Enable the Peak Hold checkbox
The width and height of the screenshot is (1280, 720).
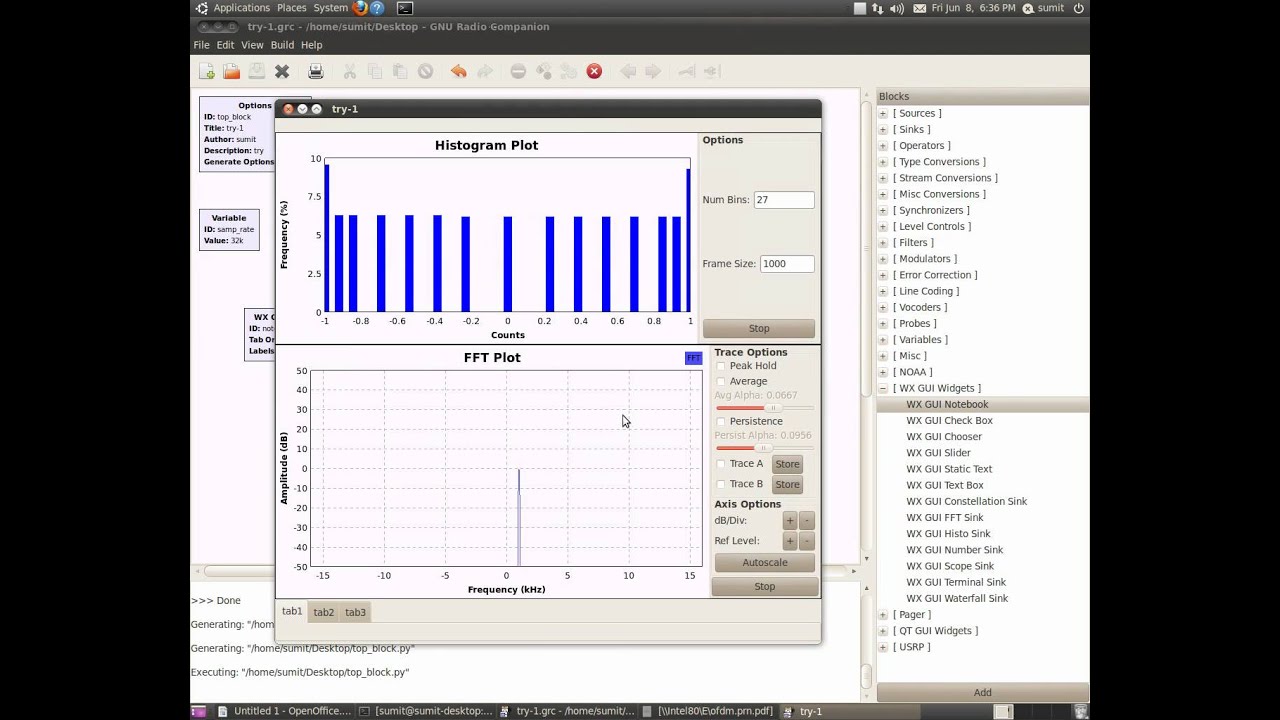click(x=721, y=366)
